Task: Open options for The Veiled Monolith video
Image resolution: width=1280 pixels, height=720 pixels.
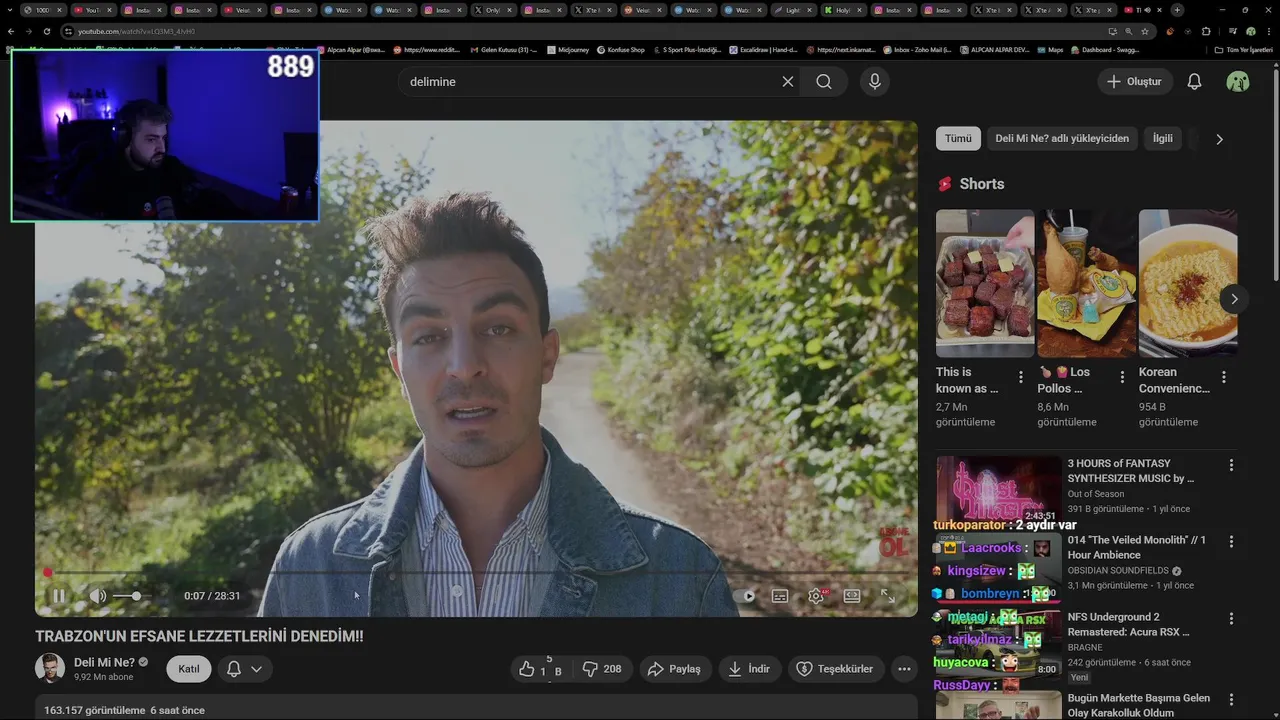Action: [x=1231, y=541]
